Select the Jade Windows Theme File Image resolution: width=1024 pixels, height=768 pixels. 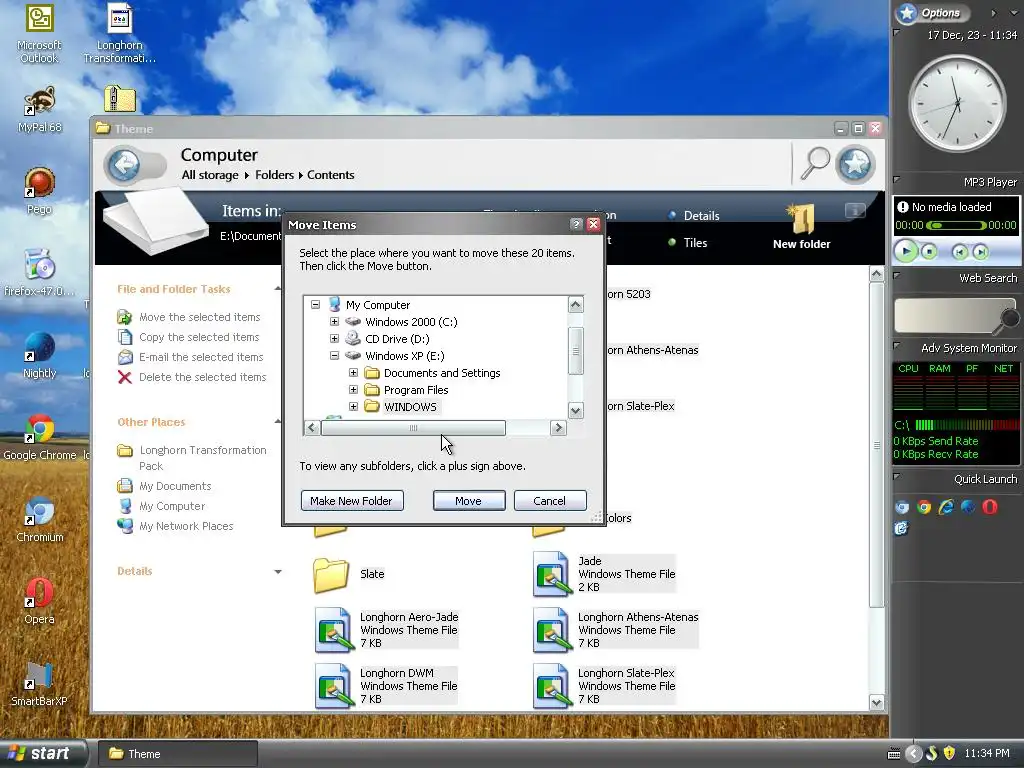[604, 574]
